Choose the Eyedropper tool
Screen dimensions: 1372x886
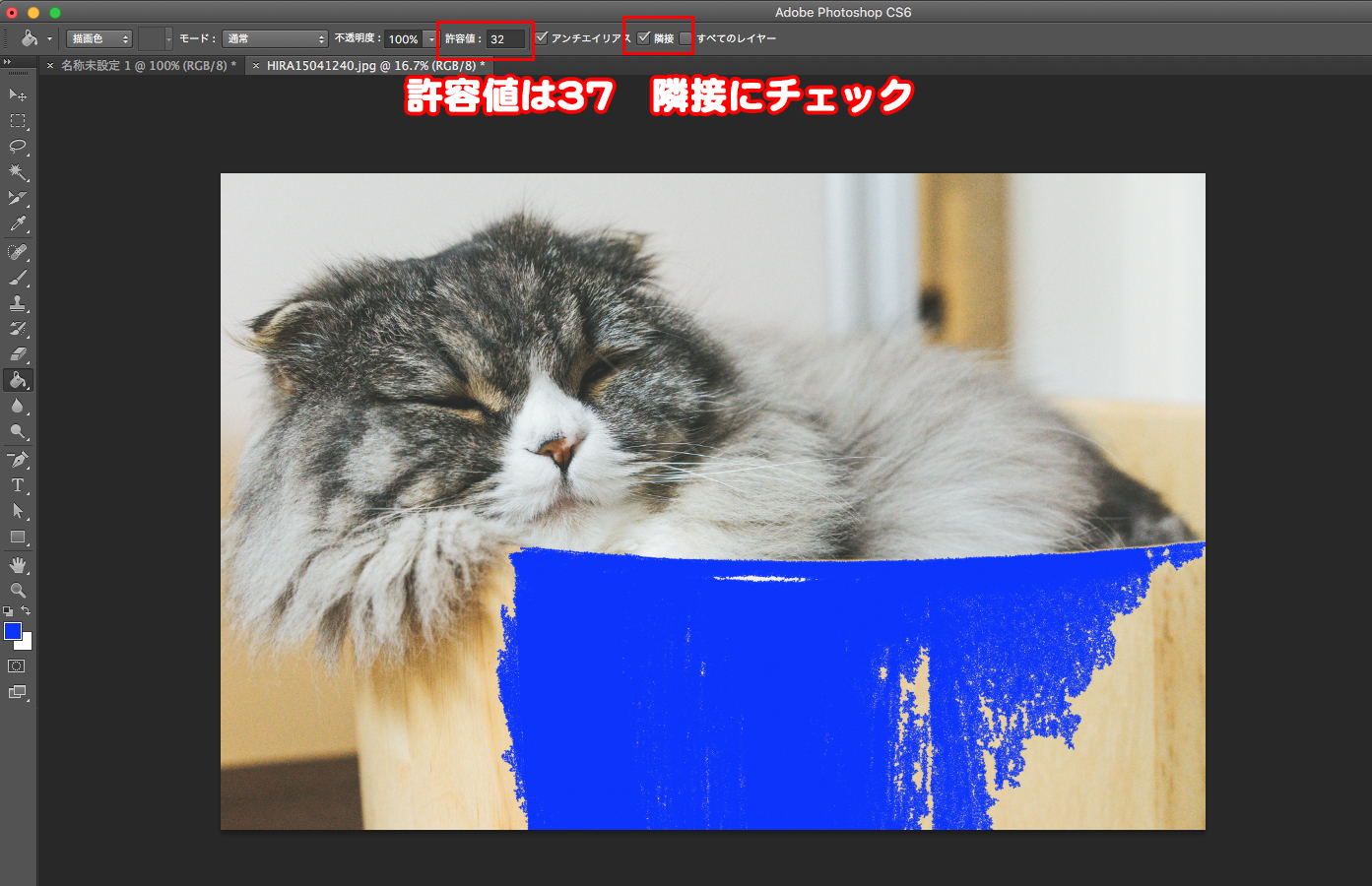[x=18, y=224]
